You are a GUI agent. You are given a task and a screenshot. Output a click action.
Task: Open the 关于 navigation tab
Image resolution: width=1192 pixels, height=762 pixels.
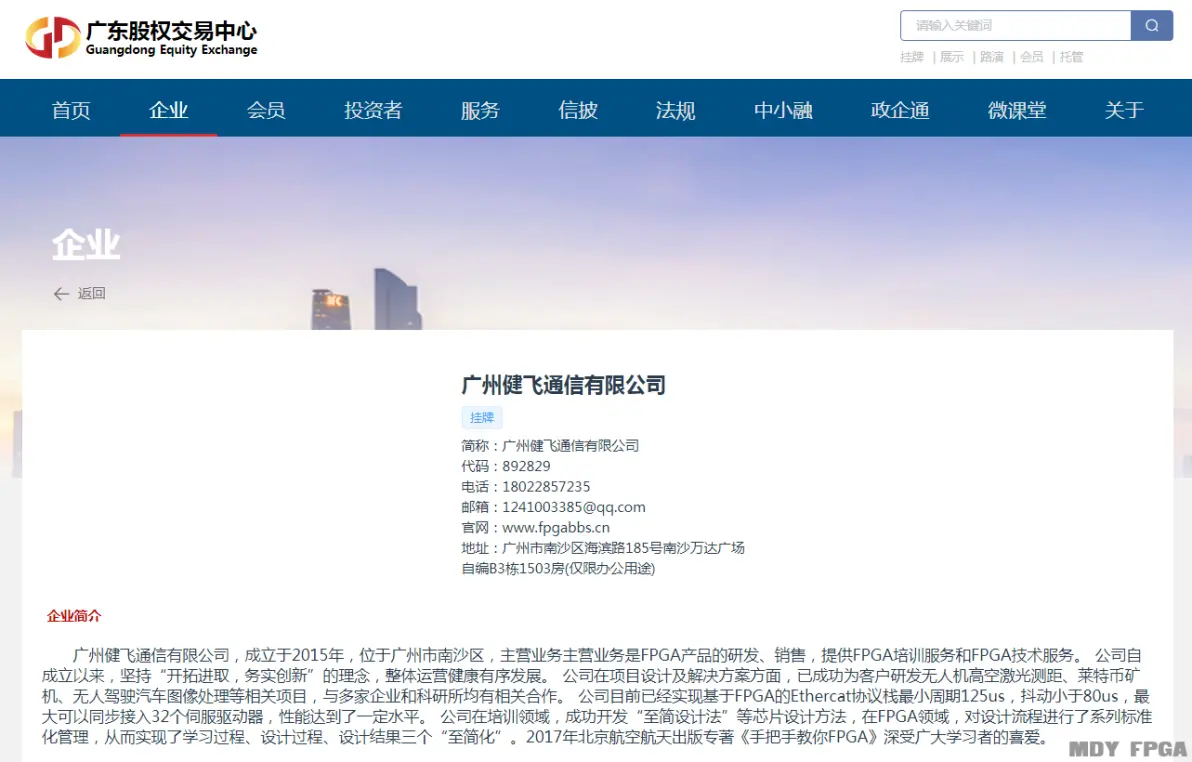point(1124,110)
